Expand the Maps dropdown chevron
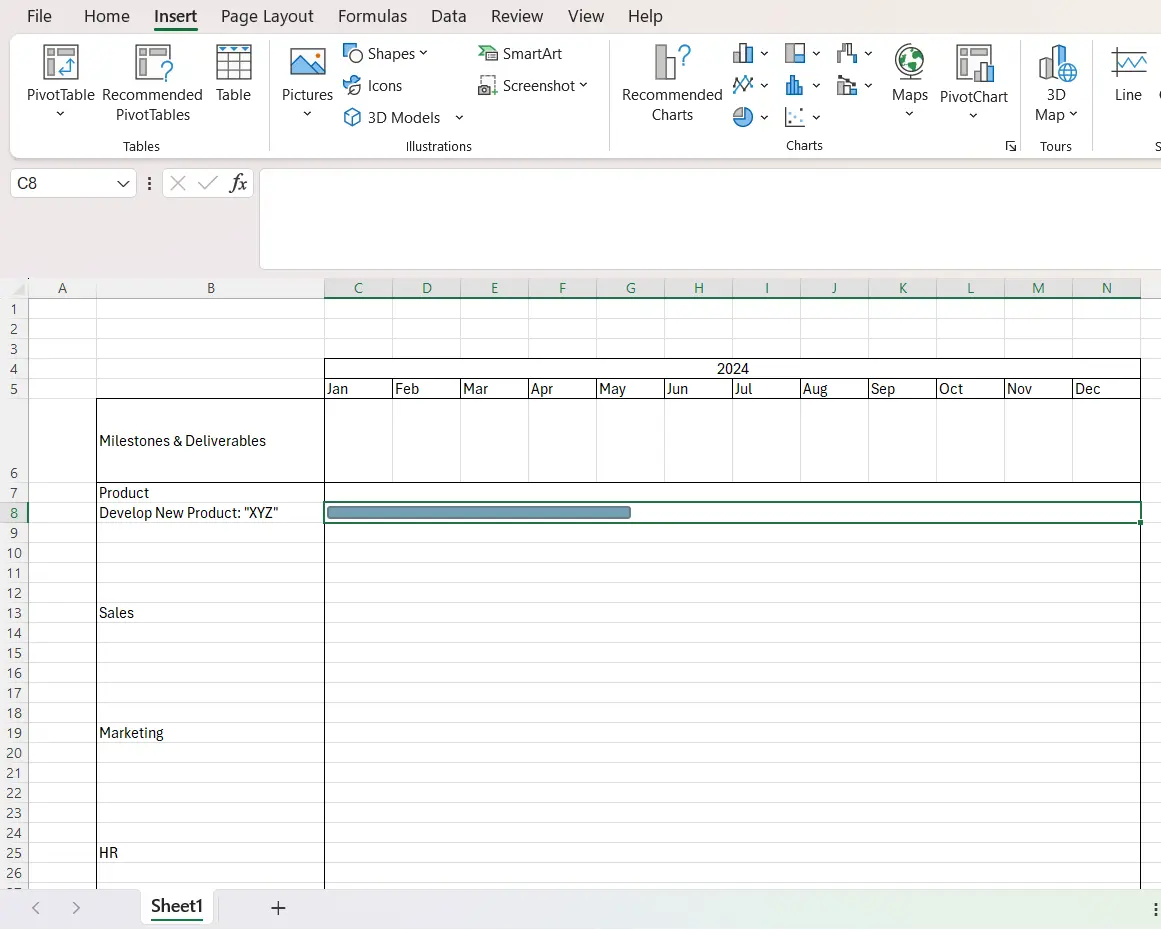Image resolution: width=1161 pixels, height=930 pixels. pos(909,114)
